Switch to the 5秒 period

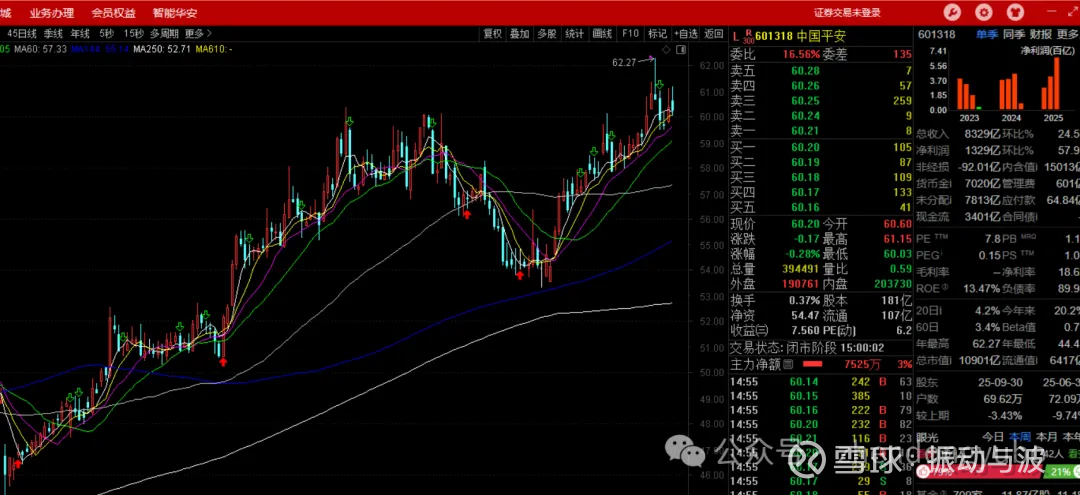coord(107,33)
